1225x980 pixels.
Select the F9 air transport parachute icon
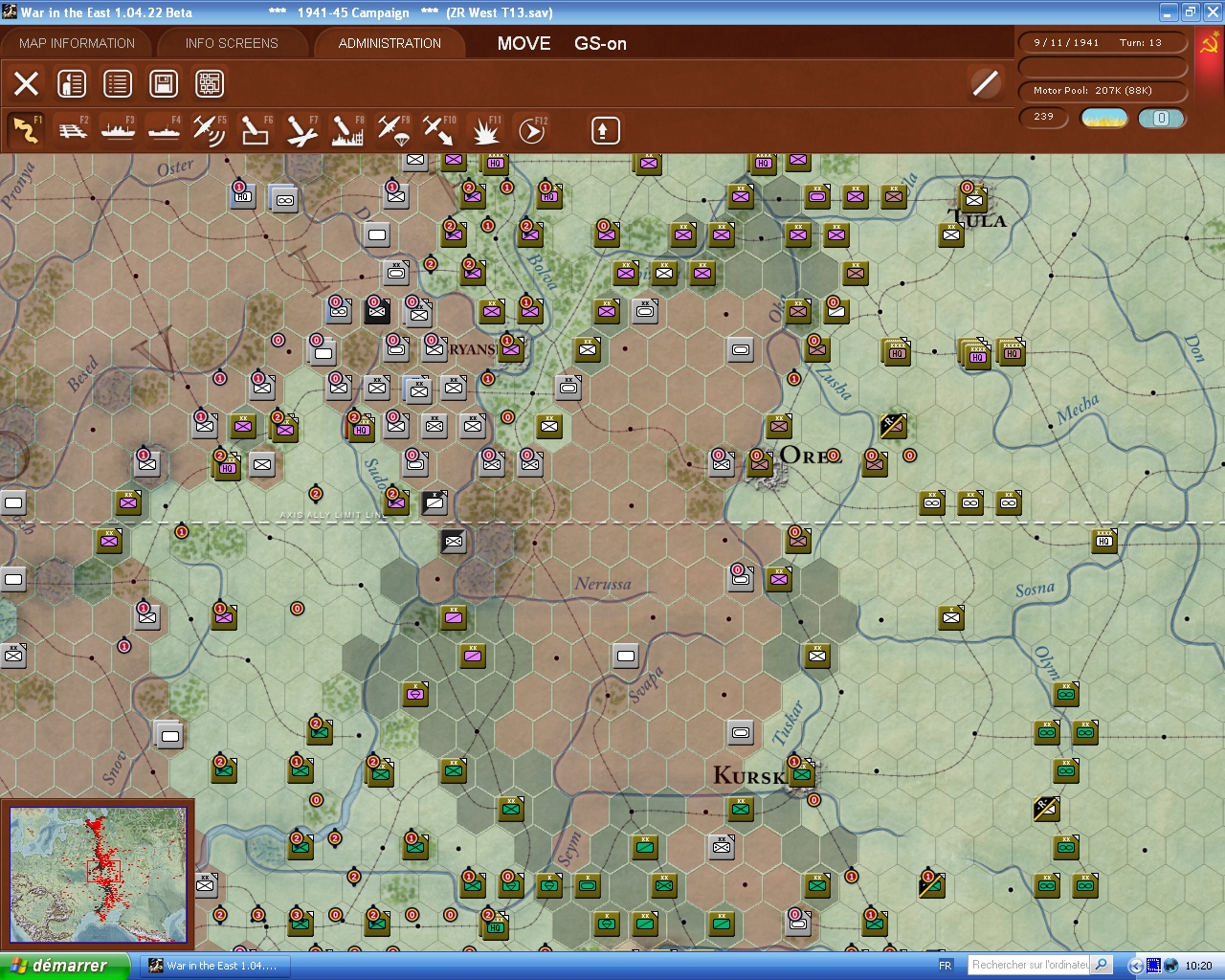393,130
